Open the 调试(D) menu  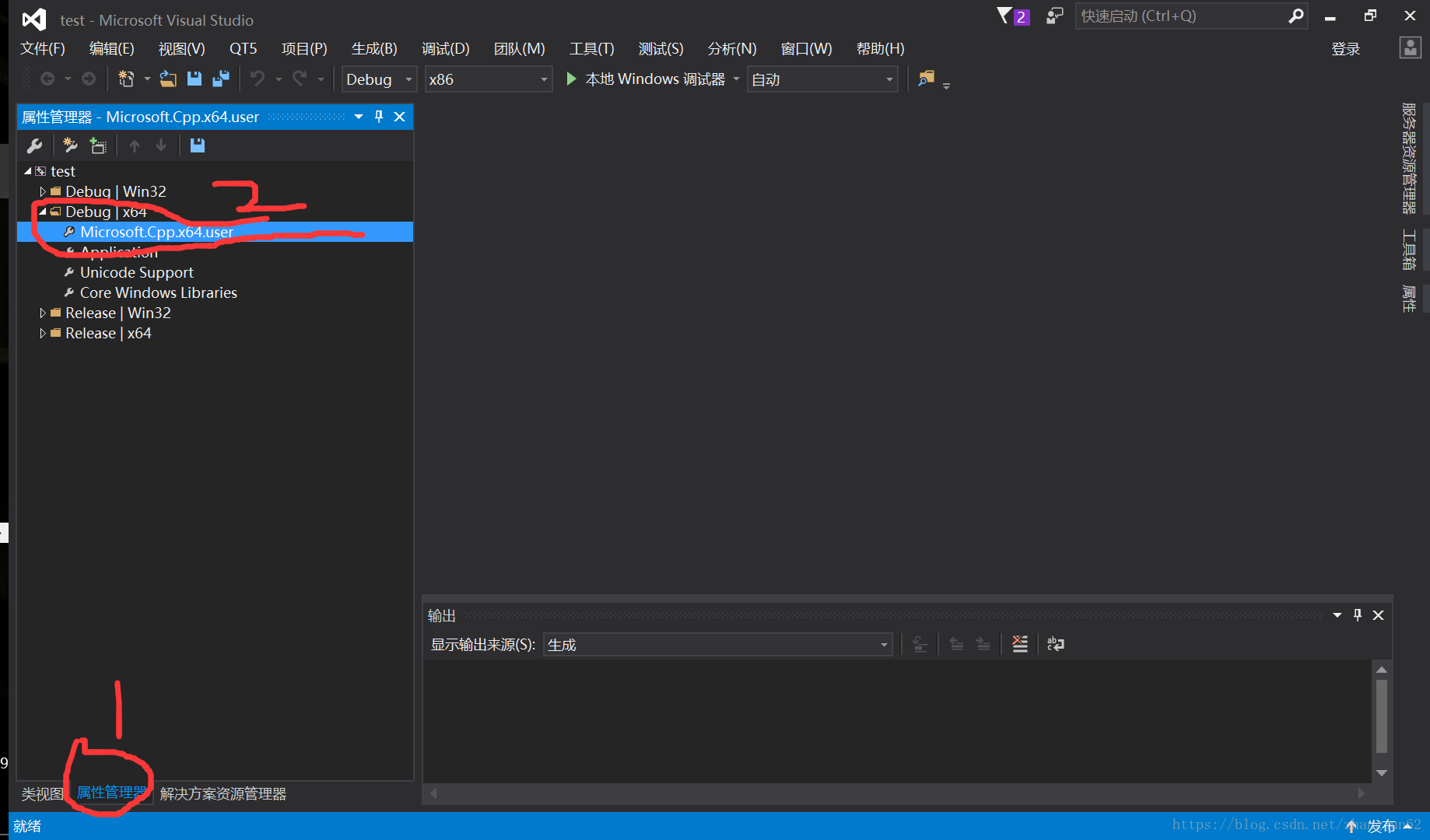[446, 48]
